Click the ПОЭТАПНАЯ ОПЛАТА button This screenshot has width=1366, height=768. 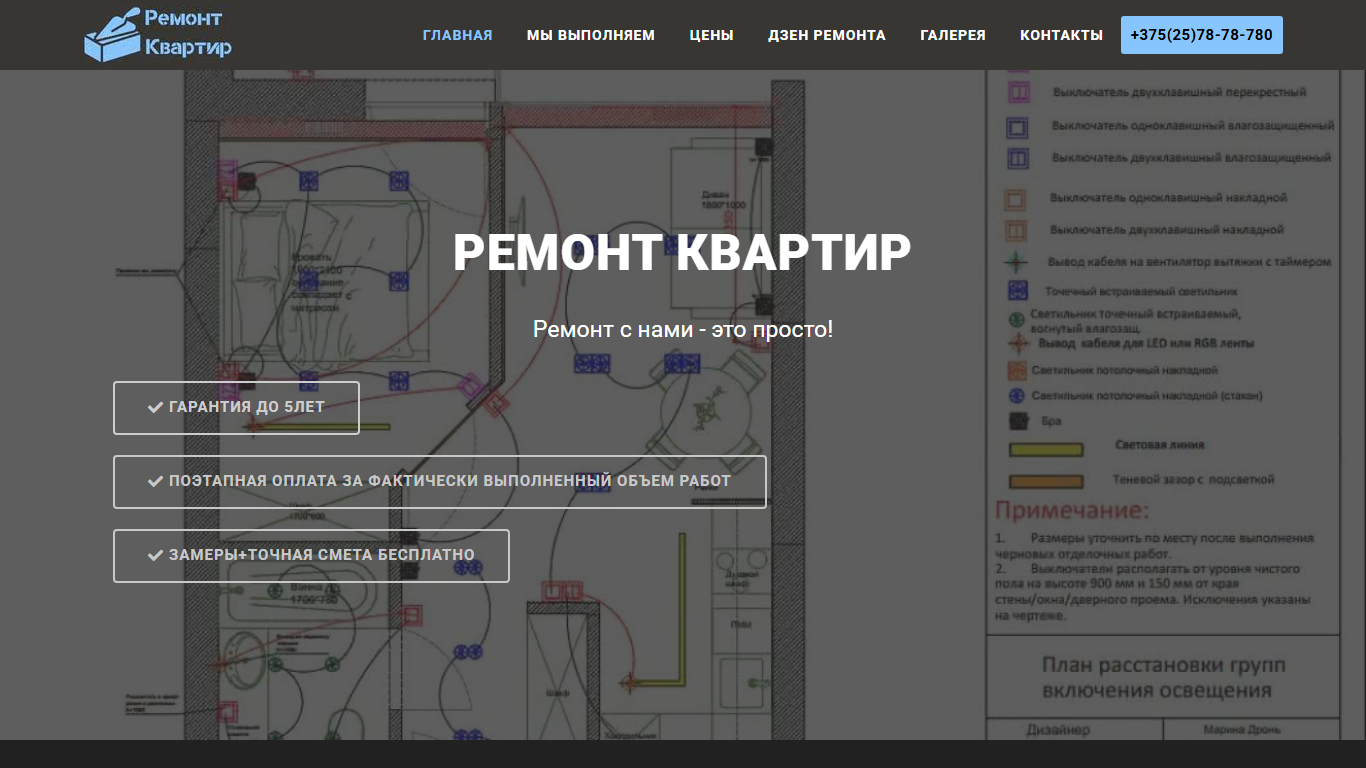(x=440, y=482)
